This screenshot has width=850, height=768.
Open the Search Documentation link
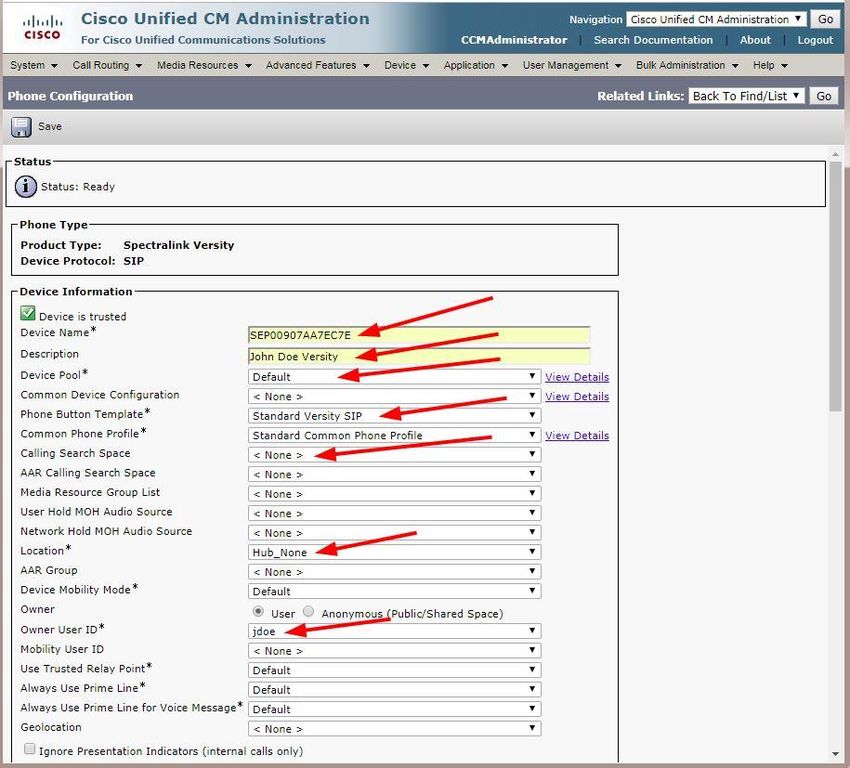(x=653, y=40)
